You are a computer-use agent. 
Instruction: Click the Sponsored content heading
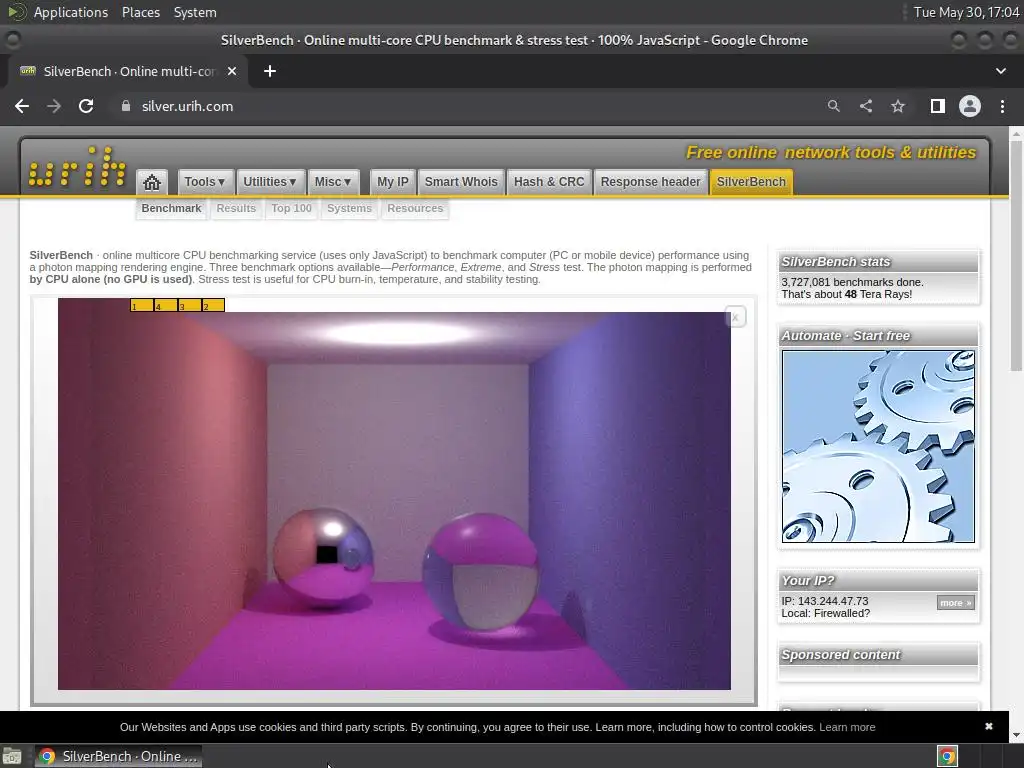click(x=840, y=654)
